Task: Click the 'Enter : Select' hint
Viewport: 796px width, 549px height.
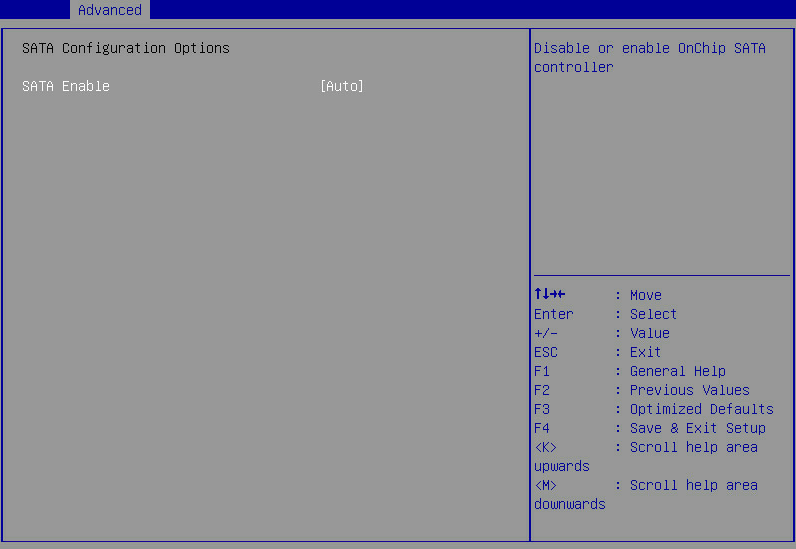Action: 605,314
